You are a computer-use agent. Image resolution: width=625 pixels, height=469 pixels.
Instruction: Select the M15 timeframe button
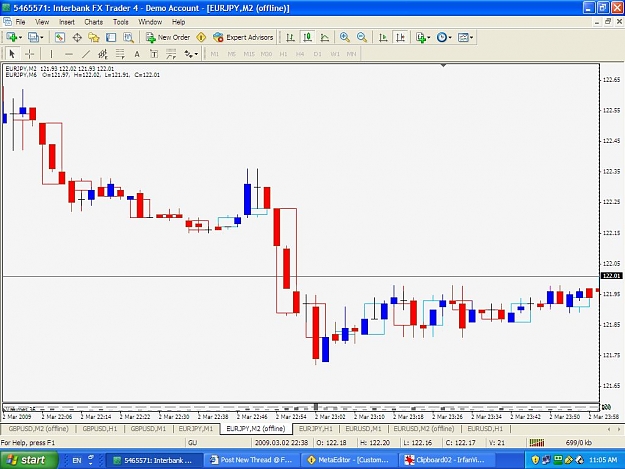point(249,54)
